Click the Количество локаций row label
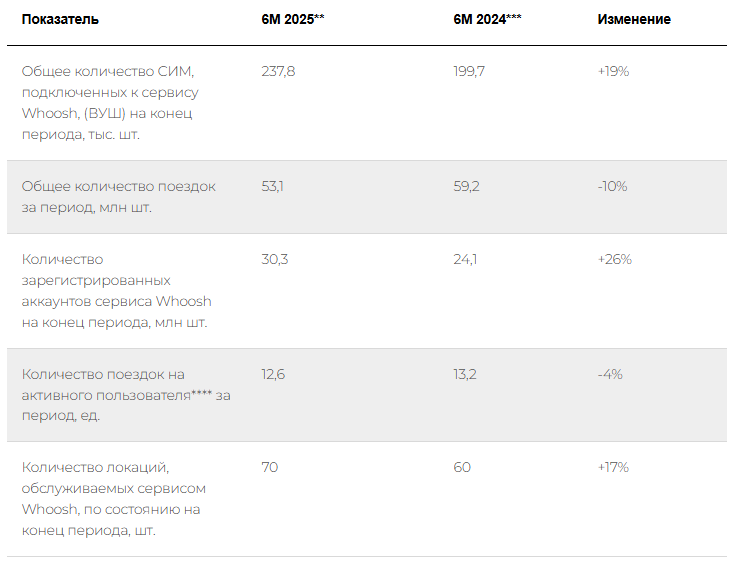Screen dimensions: 729x563 pos(114,498)
